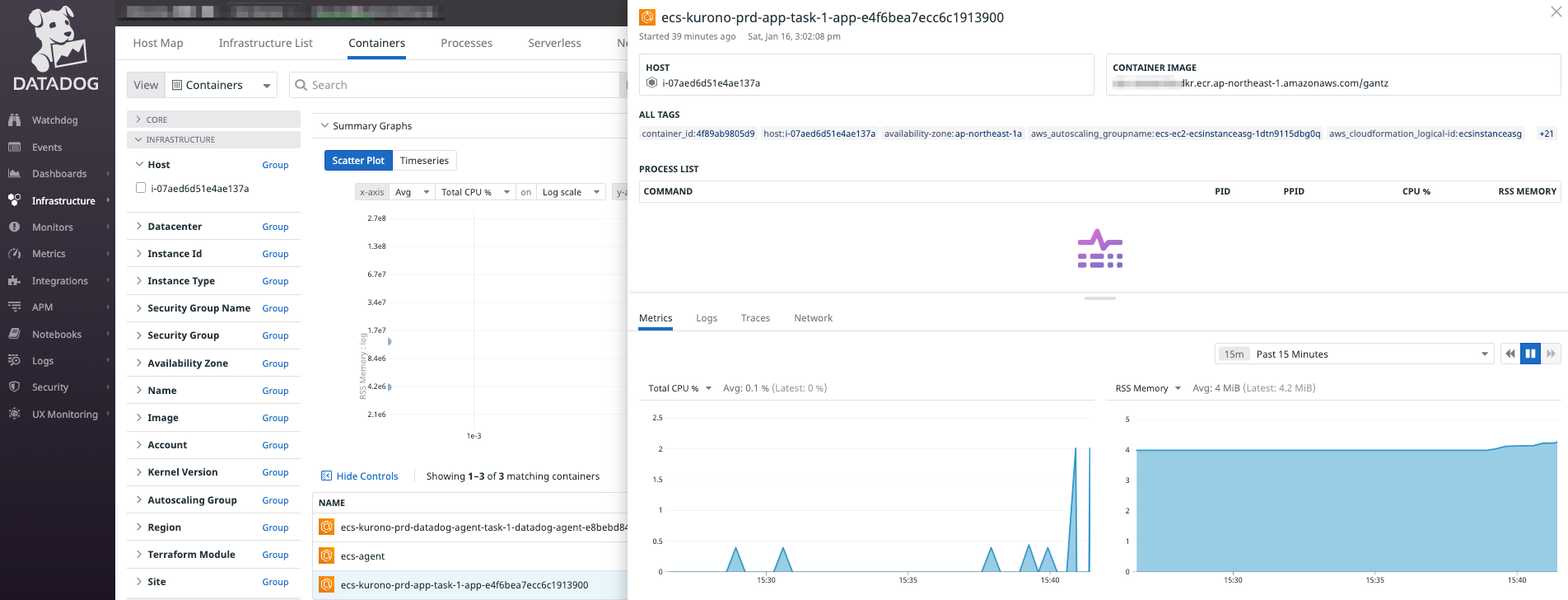The height and width of the screenshot is (600, 1568).
Task: Group by Security Group Name
Action: (275, 308)
